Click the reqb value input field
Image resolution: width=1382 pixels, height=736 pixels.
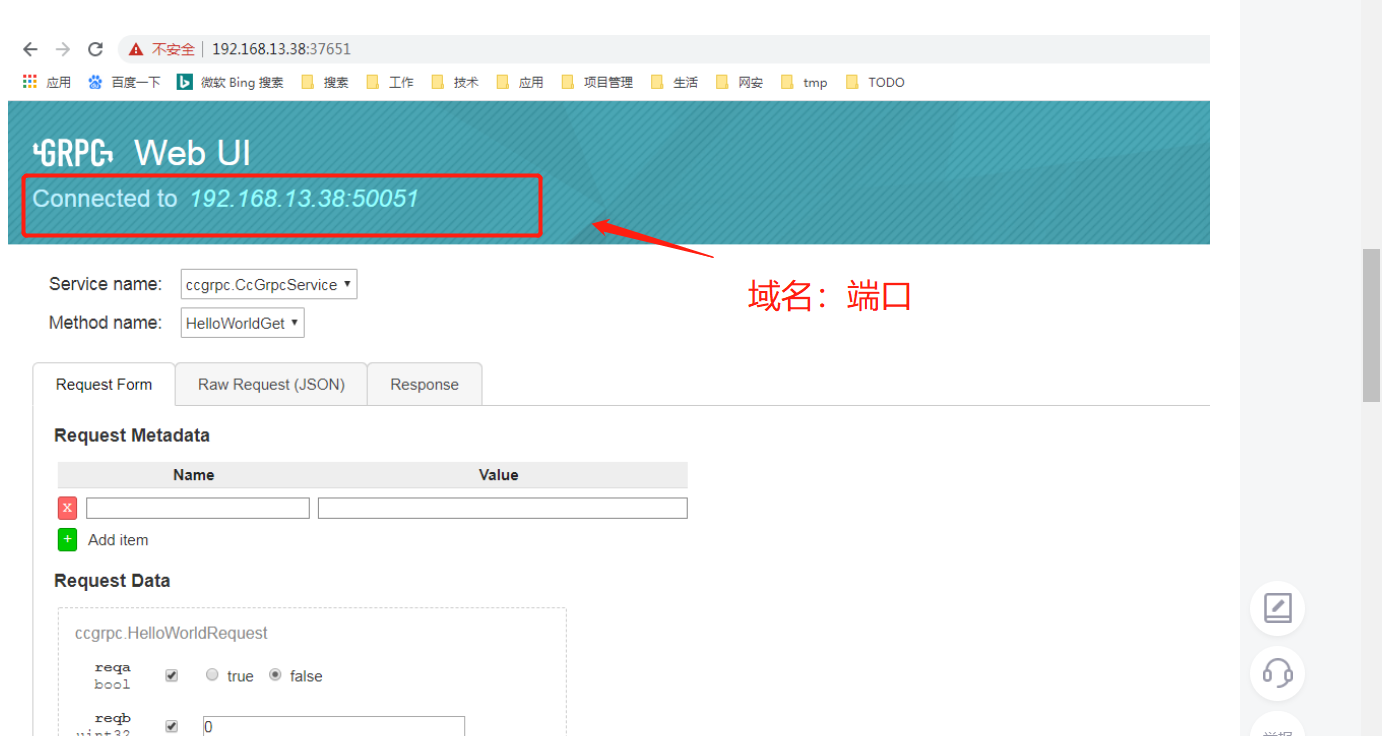point(333,726)
